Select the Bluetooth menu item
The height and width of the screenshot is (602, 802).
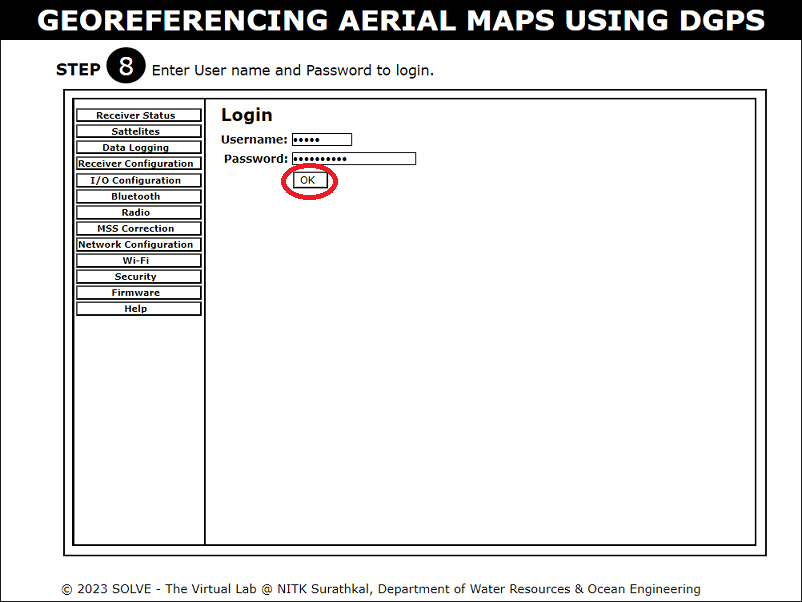coord(138,197)
